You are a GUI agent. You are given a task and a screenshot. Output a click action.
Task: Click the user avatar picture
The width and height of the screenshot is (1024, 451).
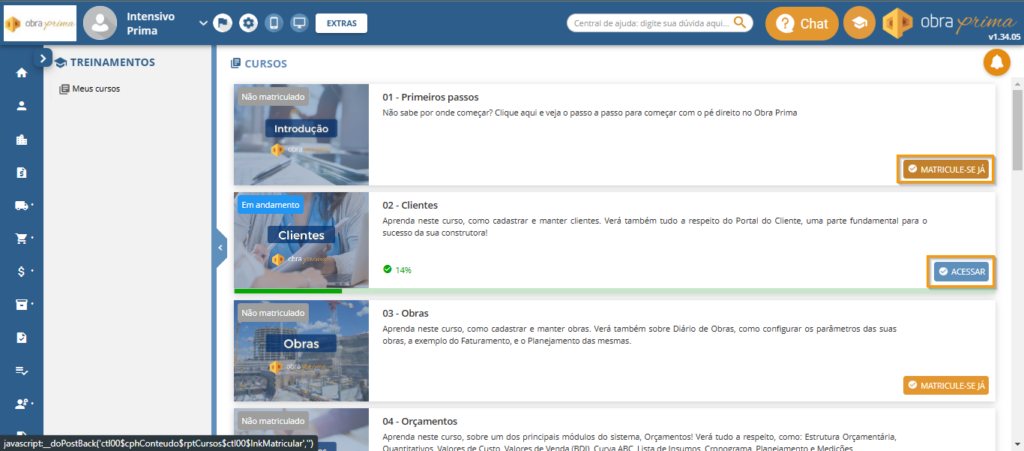[x=100, y=23]
